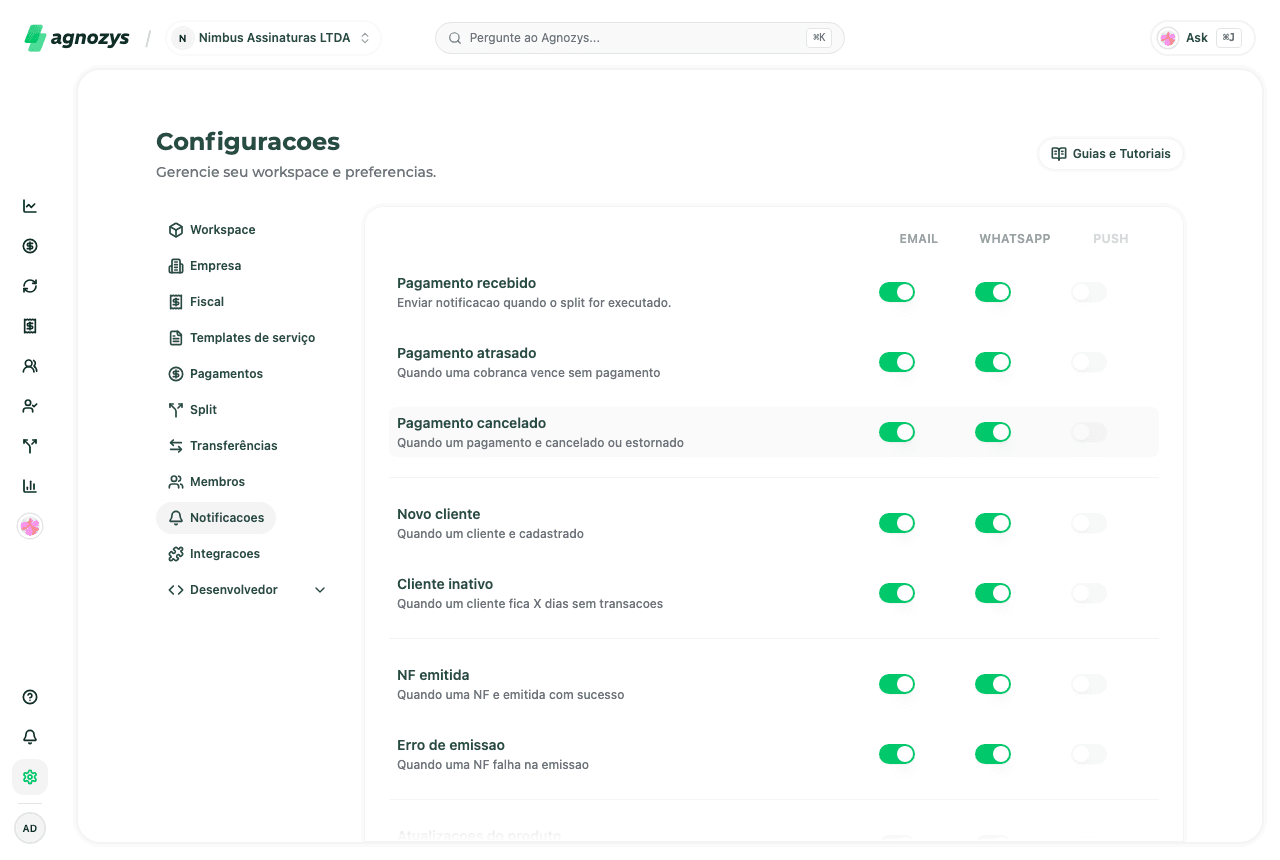This screenshot has width=1280, height=860.
Task: Open the dollar coin icon in sidebar
Action: pyautogui.click(x=30, y=246)
